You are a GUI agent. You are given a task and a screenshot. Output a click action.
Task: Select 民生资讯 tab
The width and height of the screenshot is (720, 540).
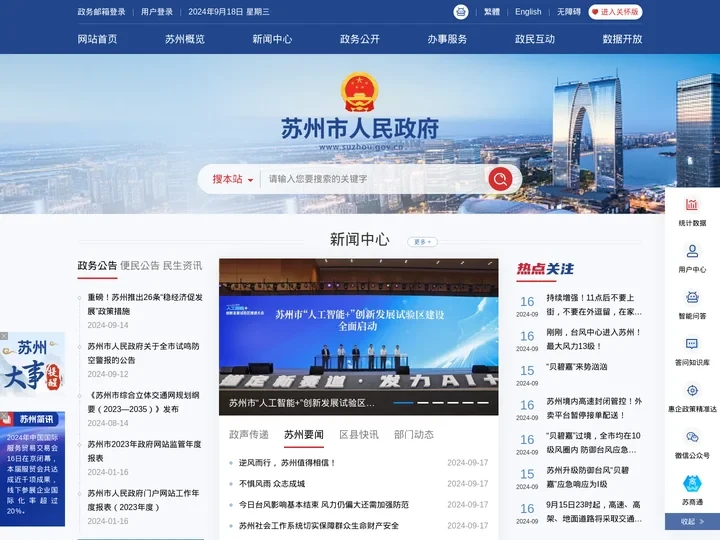click(182, 265)
